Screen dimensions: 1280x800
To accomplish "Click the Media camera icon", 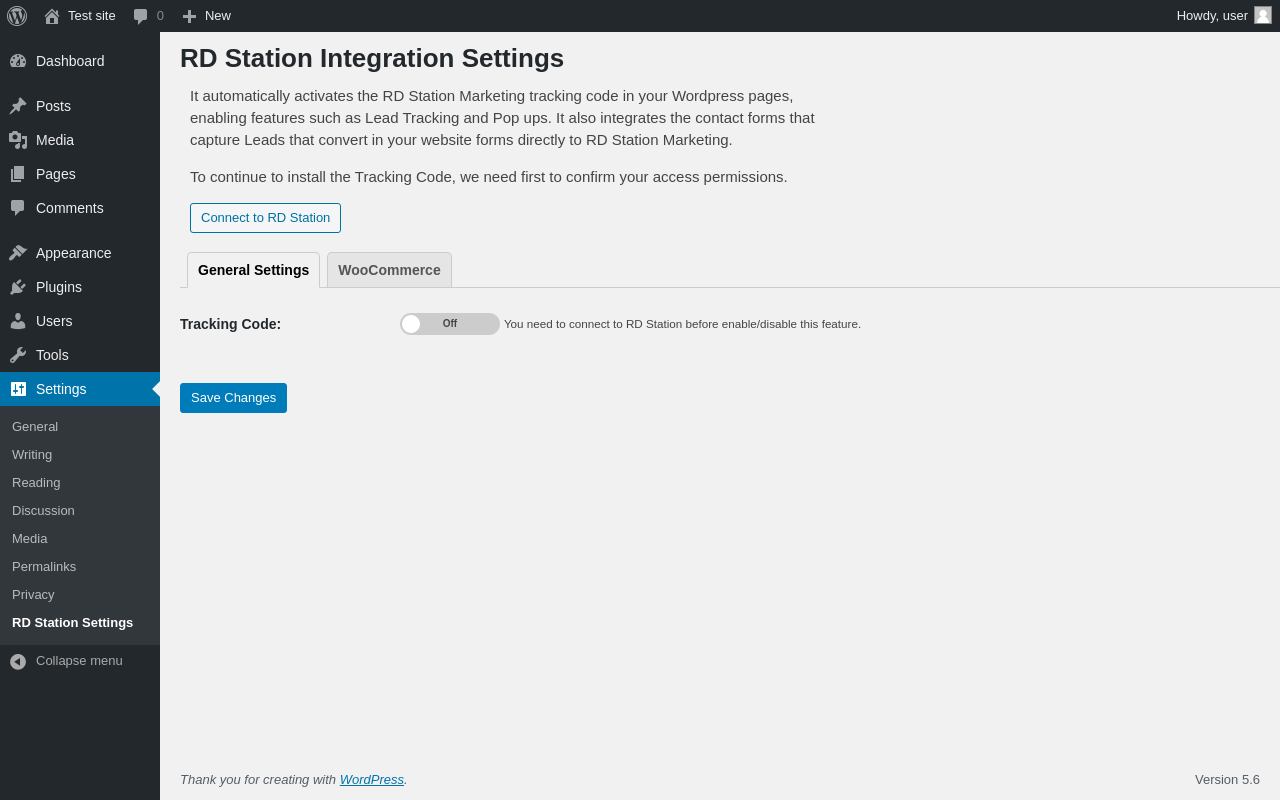I will pyautogui.click(x=18, y=140).
